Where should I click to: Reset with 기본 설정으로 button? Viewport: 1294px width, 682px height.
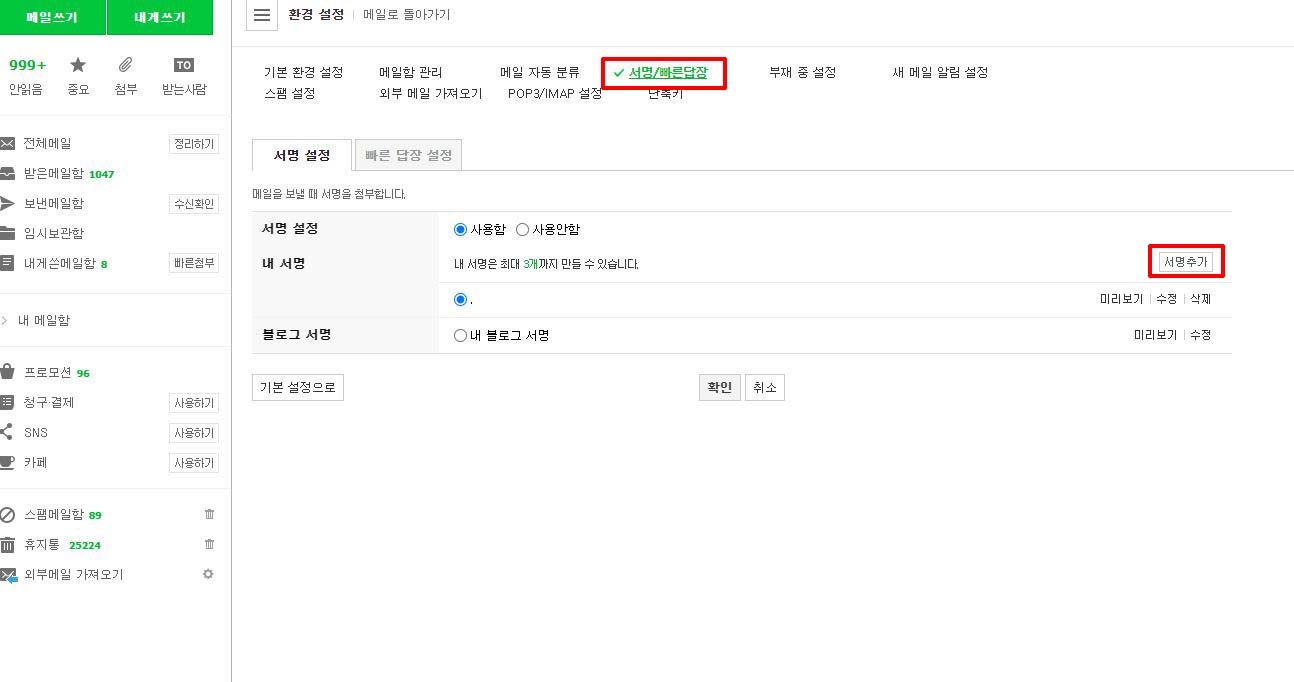coord(298,388)
